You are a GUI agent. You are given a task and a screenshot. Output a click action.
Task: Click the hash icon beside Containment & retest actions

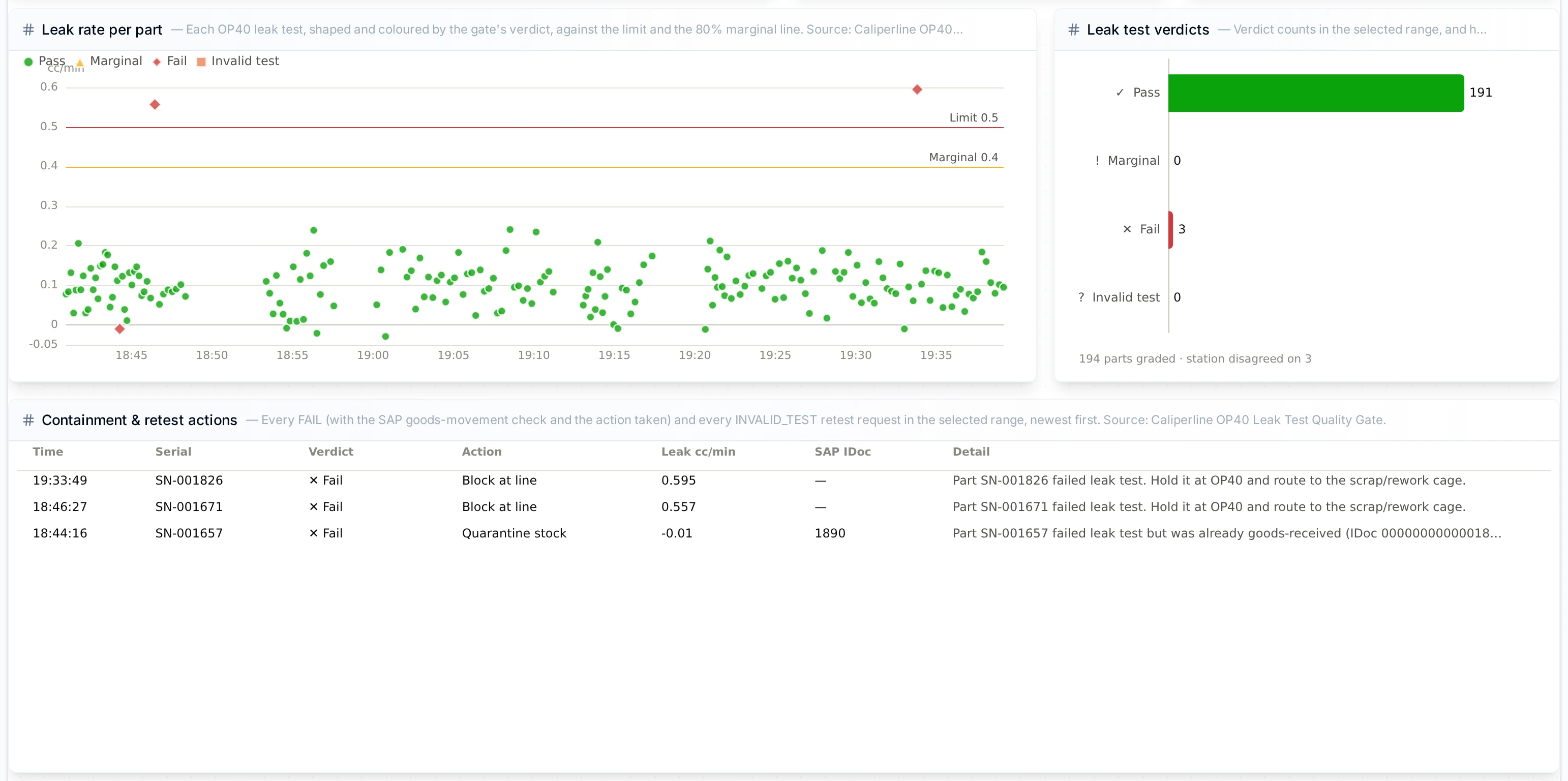click(28, 420)
